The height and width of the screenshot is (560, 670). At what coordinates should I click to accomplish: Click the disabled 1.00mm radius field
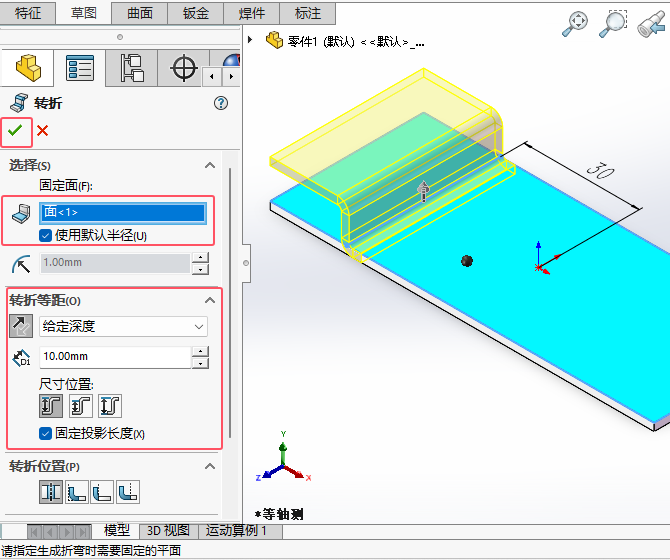point(115,263)
